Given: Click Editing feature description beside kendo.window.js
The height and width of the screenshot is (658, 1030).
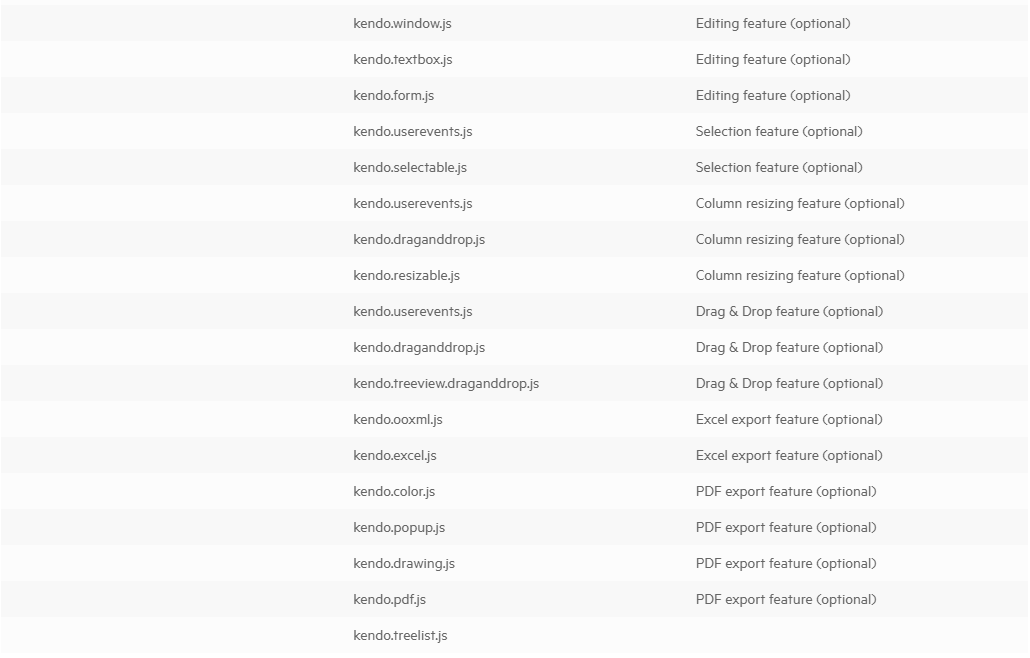Looking at the screenshot, I should pos(773,24).
